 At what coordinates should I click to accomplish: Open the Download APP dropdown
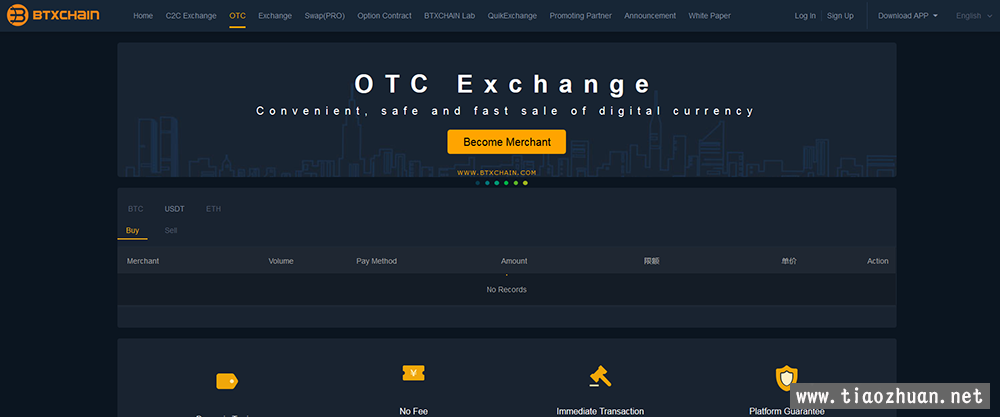click(x=908, y=16)
